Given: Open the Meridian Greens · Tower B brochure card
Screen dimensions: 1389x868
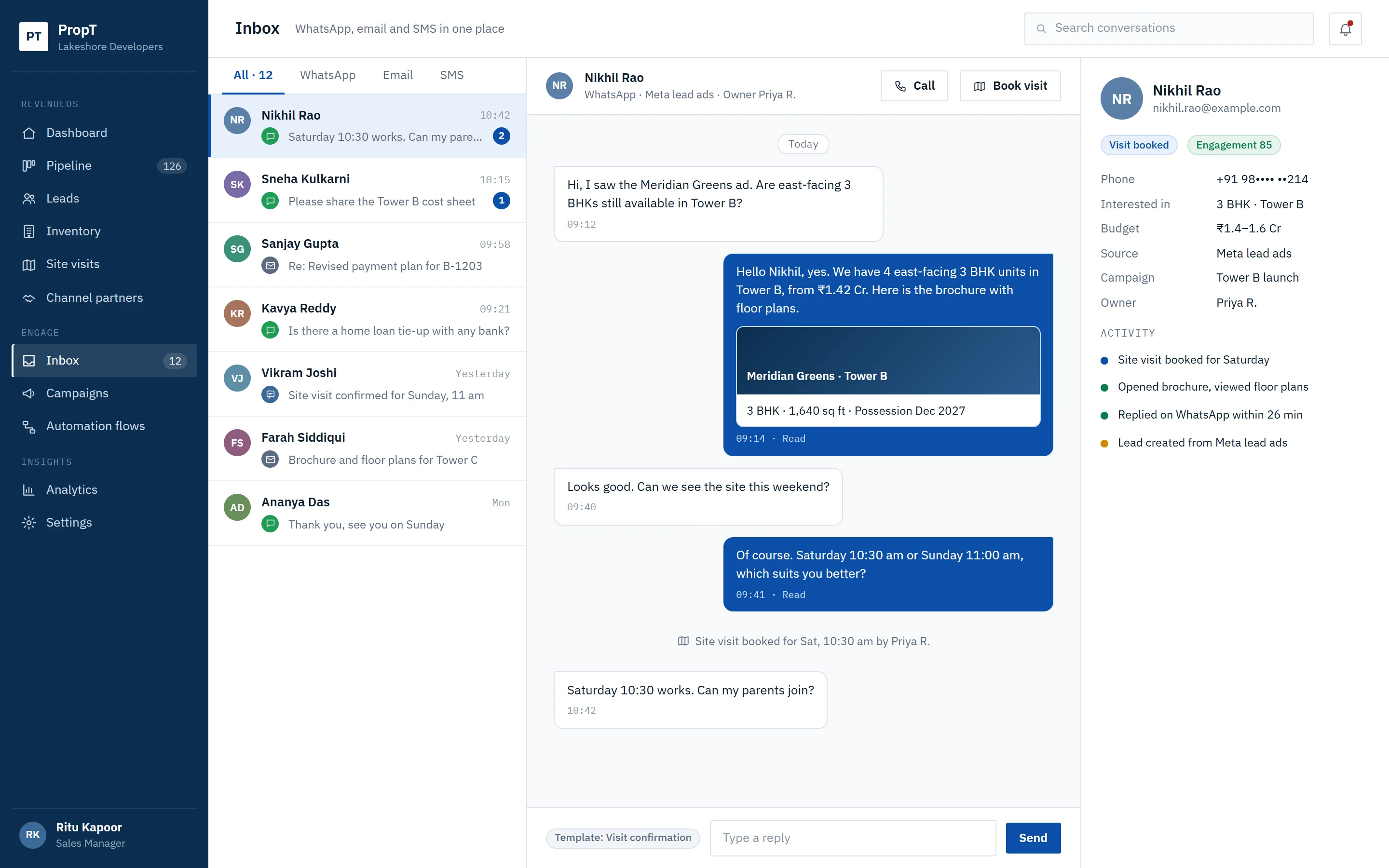Looking at the screenshot, I should coord(888,377).
